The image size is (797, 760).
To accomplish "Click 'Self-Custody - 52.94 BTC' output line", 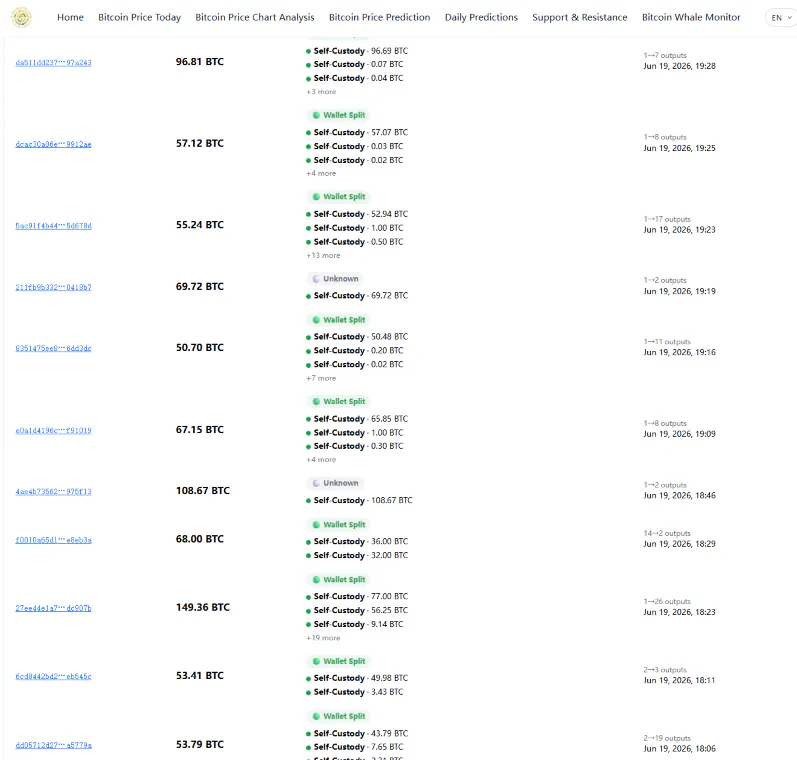I will [x=357, y=214].
